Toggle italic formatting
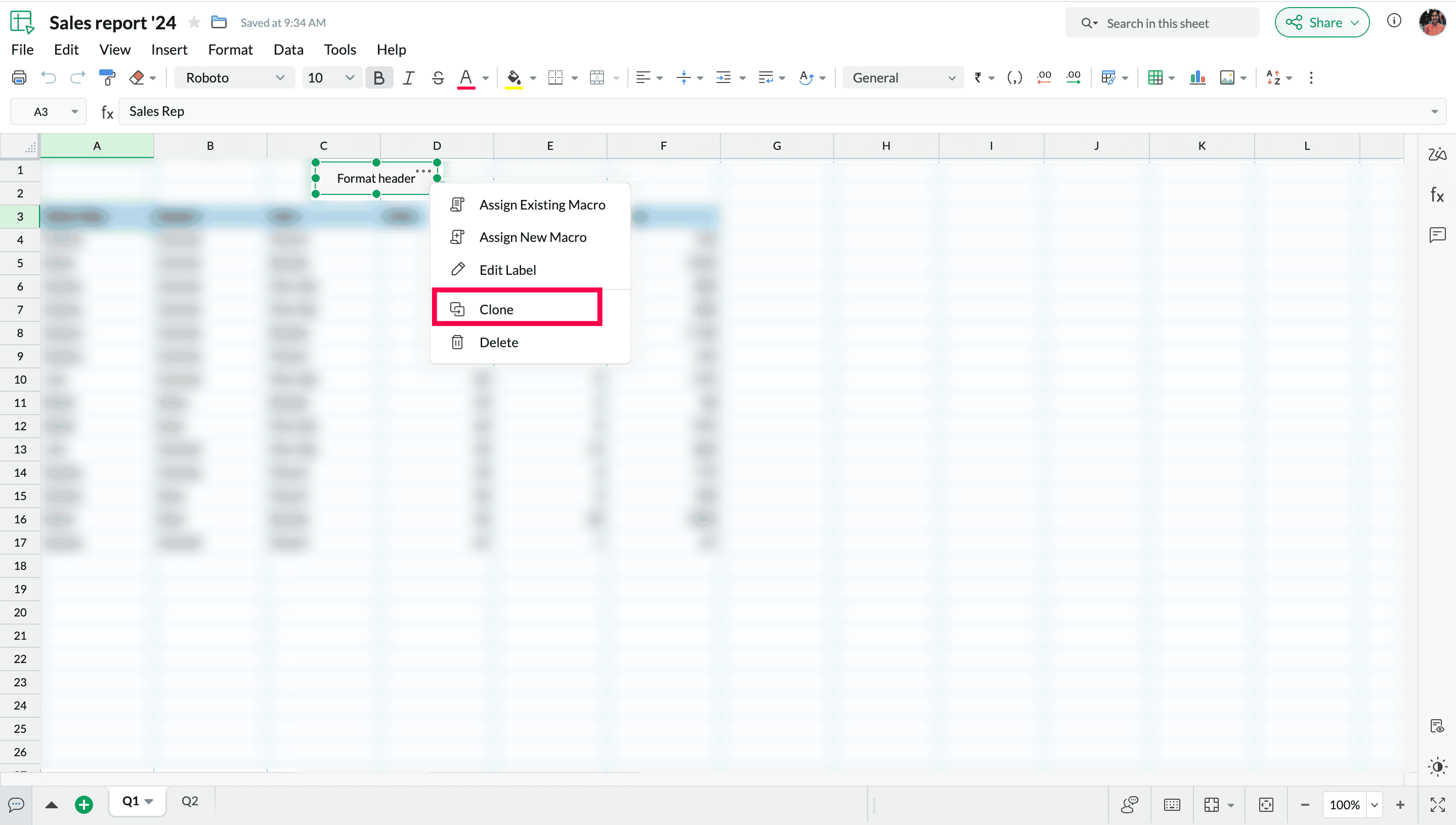The image size is (1456, 825). pos(408,77)
